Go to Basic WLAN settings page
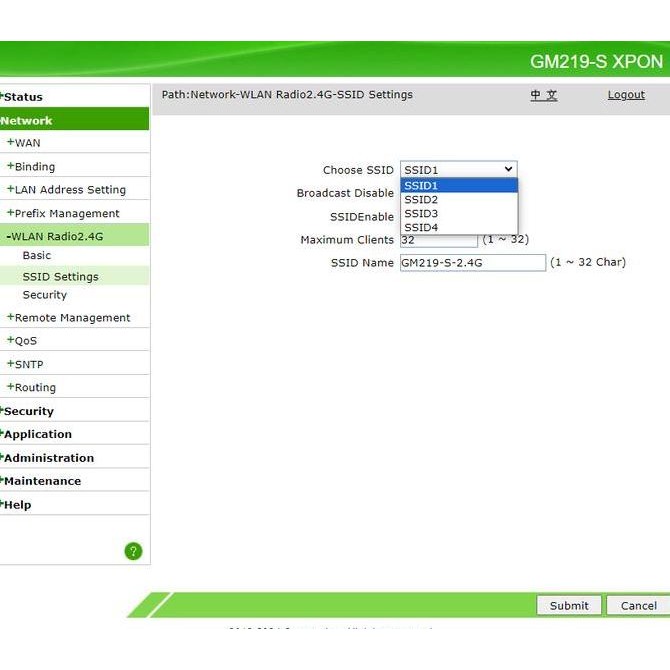 click(x=37, y=256)
